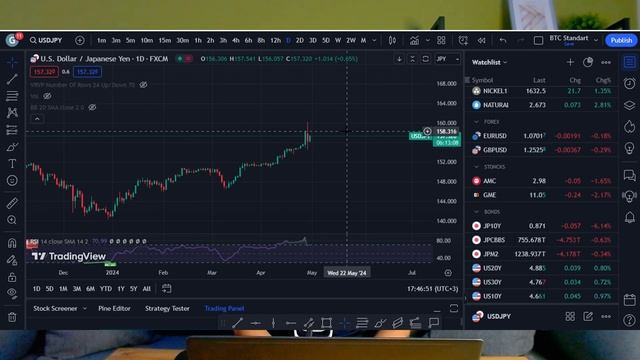This screenshot has height=360, width=640.
Task: Open the Alerts panel clock icon
Action: pyautogui.click(x=629, y=83)
